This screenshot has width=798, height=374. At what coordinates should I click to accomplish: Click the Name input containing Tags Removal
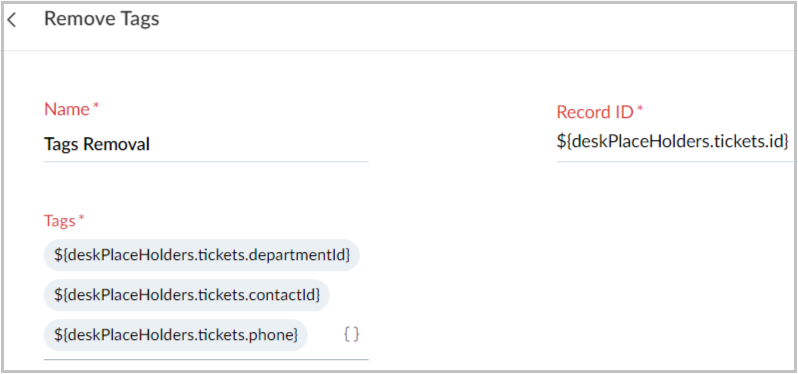click(206, 145)
